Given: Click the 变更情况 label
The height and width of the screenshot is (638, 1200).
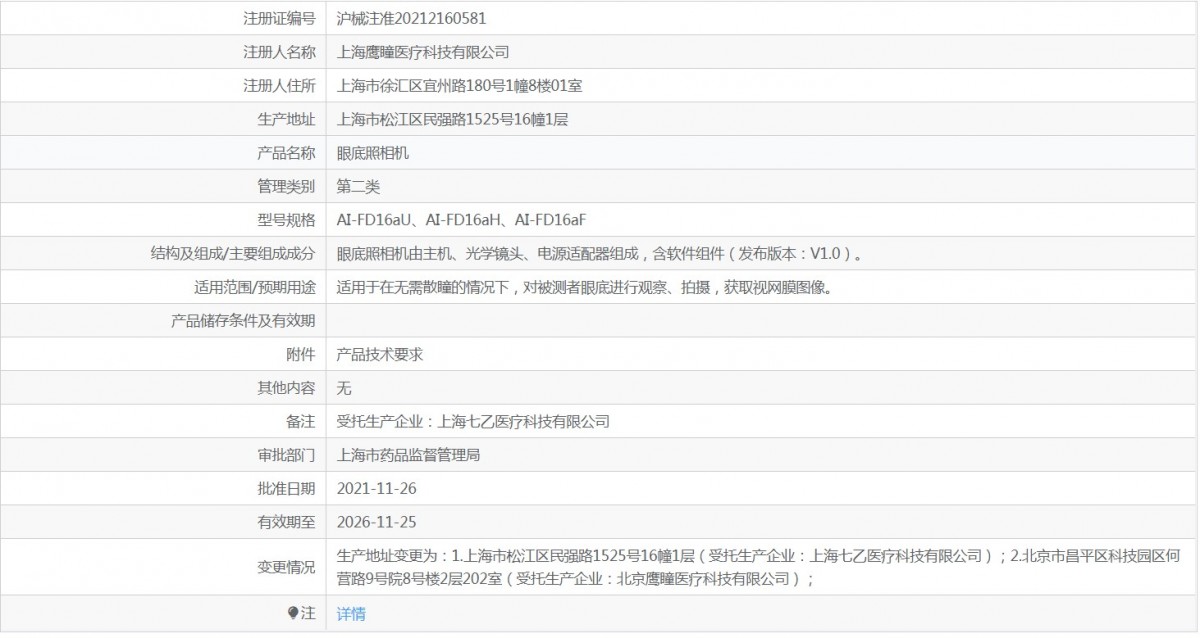Looking at the screenshot, I should [286, 567].
